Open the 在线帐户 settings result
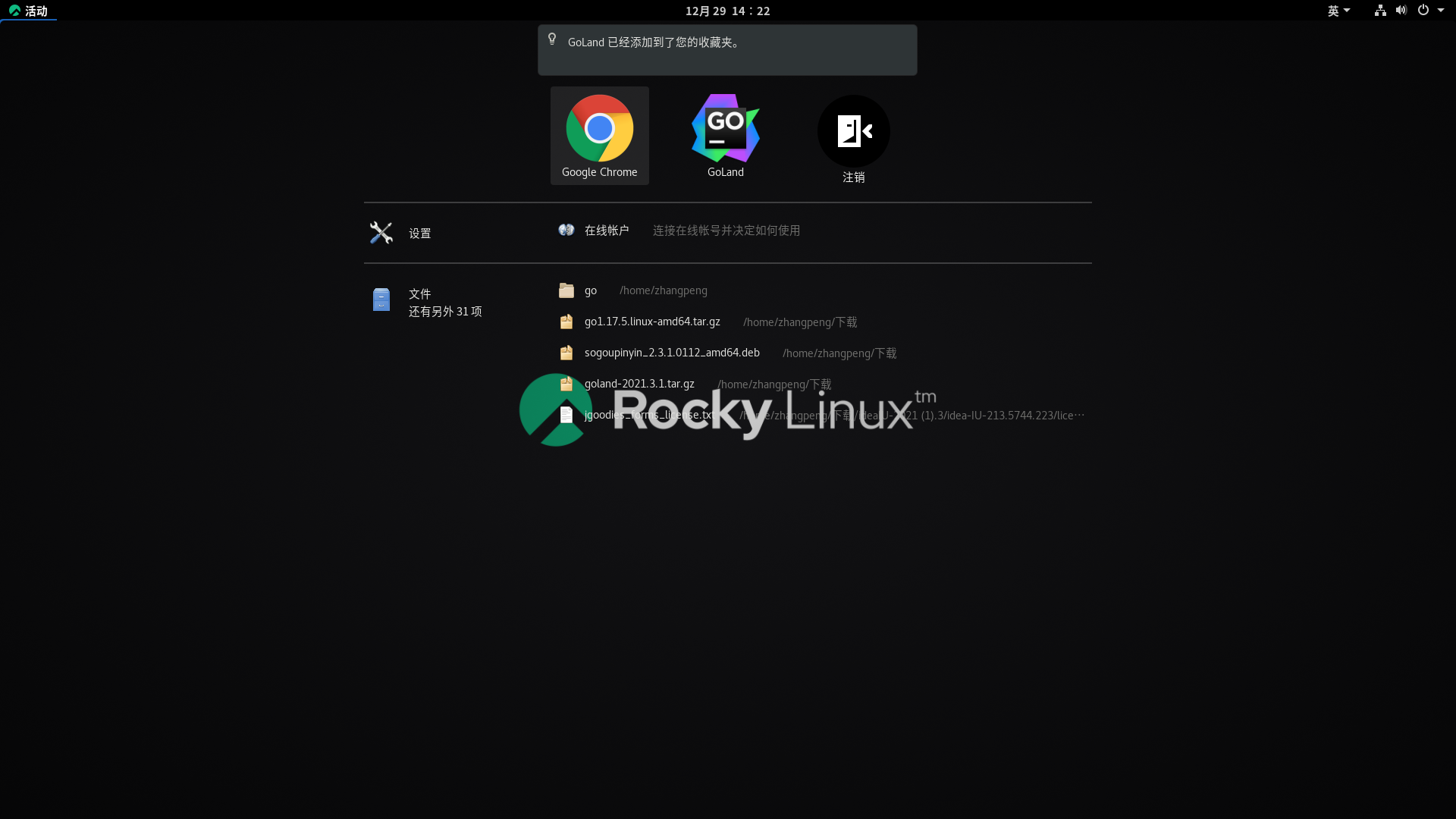This screenshot has height=819, width=1456. [x=822, y=231]
